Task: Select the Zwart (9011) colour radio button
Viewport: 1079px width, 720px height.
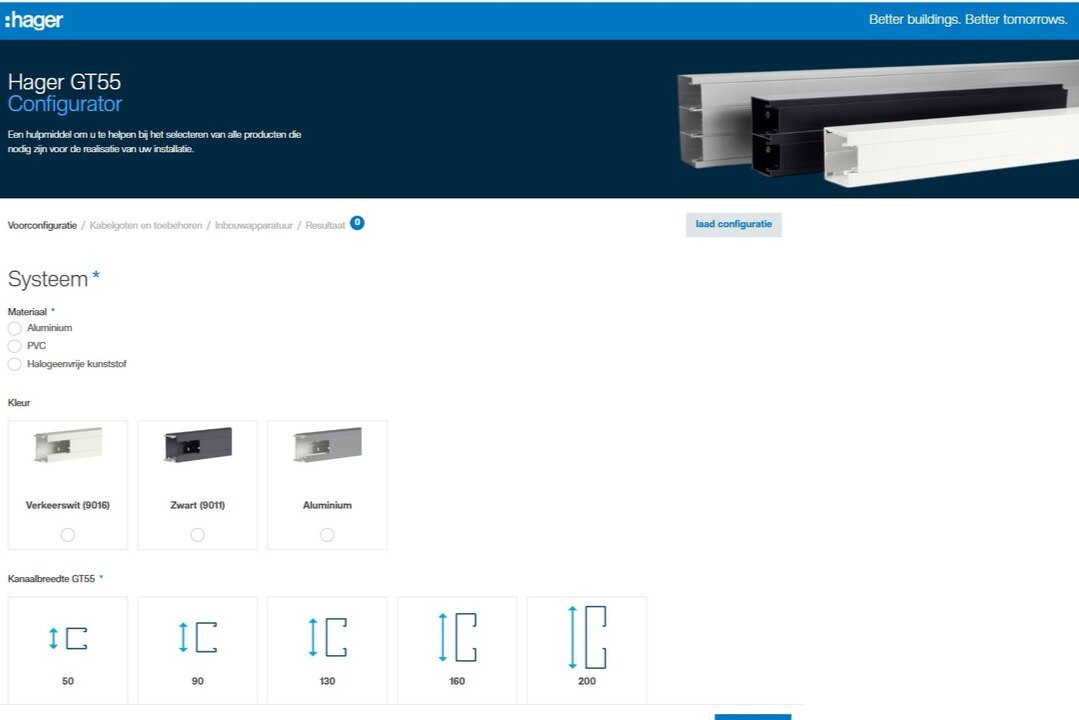Action: coord(197,535)
